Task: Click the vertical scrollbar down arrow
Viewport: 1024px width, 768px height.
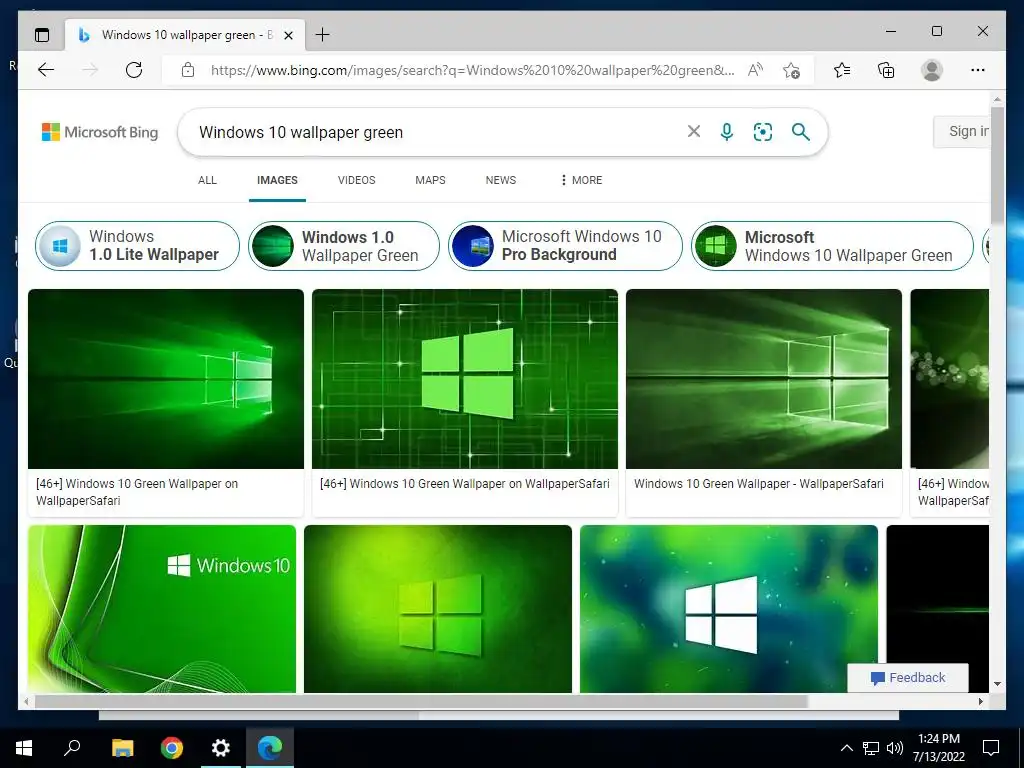Action: click(x=997, y=684)
